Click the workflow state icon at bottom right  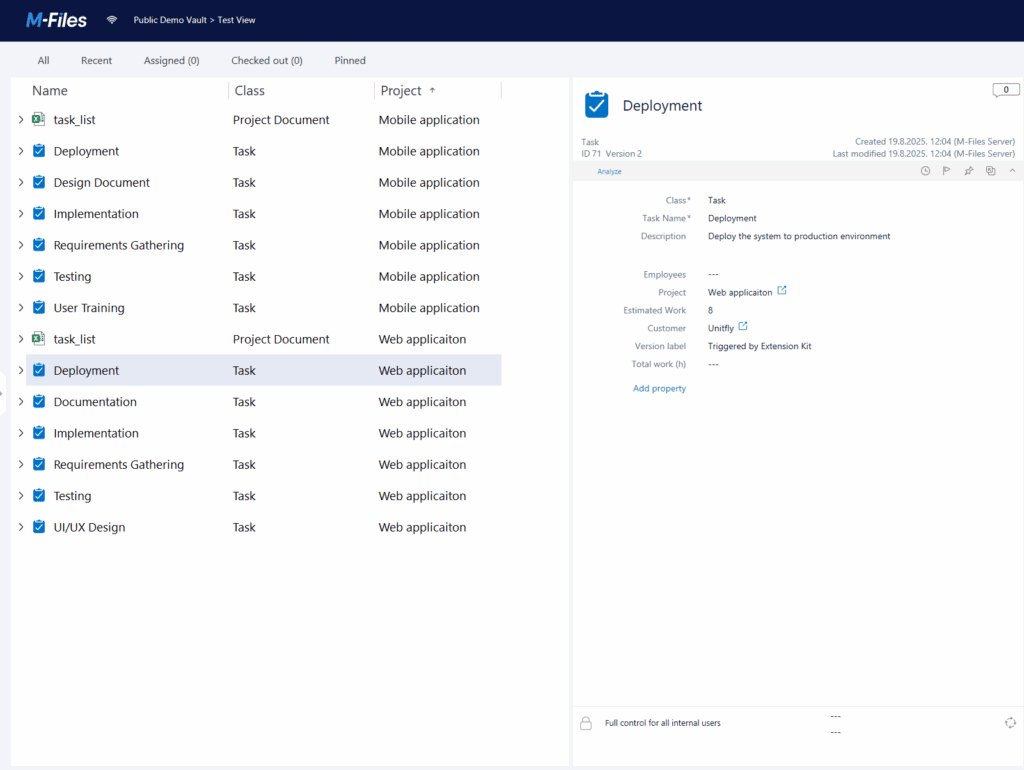pos(1010,723)
